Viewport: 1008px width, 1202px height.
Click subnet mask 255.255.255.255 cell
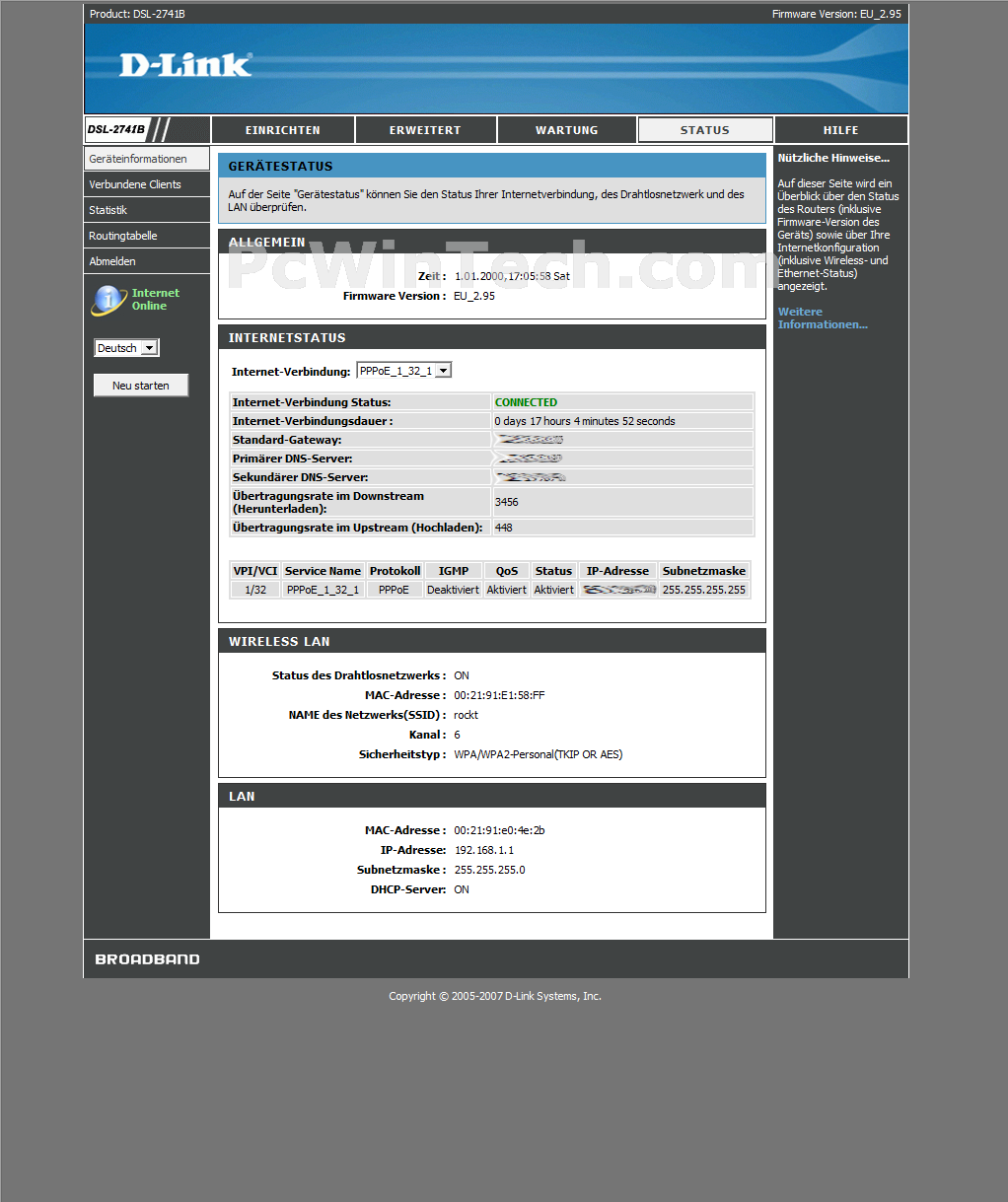click(x=704, y=590)
